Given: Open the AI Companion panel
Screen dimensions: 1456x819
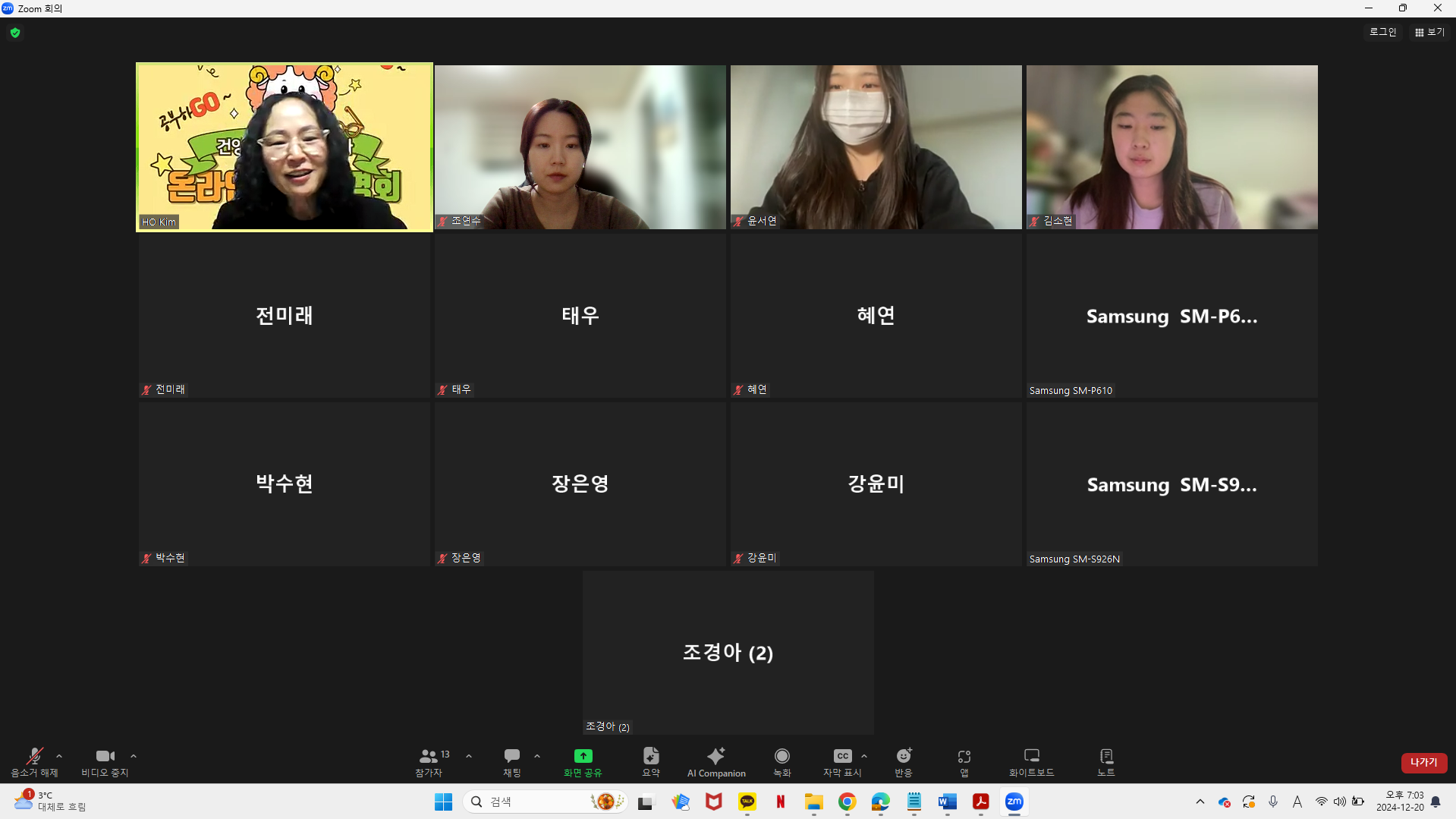Looking at the screenshot, I should [x=715, y=762].
